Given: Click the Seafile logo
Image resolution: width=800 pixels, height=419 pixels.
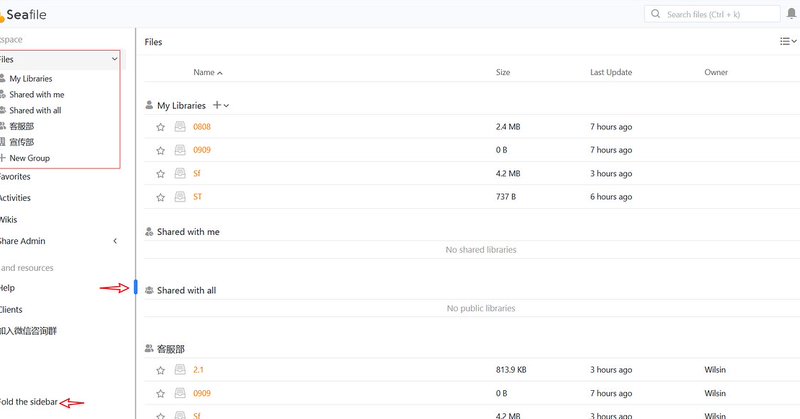Looking at the screenshot, I should point(23,15).
